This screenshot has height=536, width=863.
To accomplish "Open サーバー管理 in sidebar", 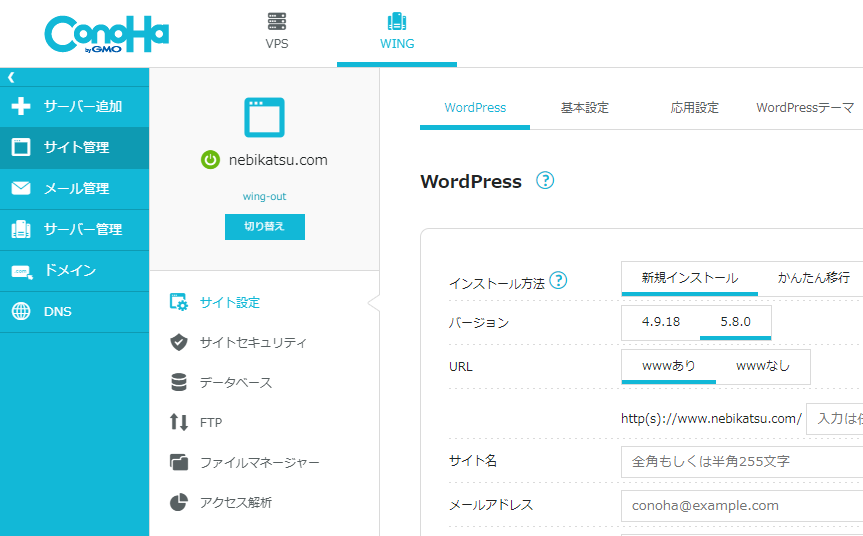I will click(74, 229).
